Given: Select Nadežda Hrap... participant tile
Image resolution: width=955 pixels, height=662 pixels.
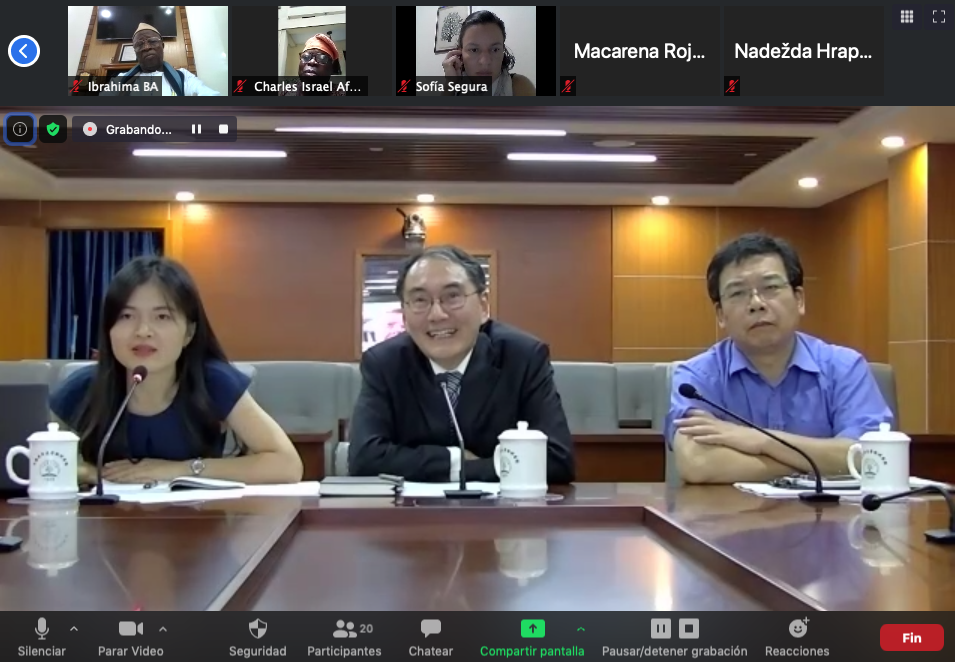Looking at the screenshot, I should [803, 51].
